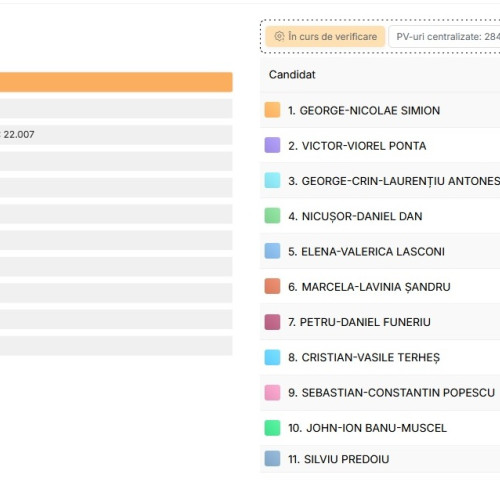Click the coral swatch beside Marcela-Lavinia Șandru
The image size is (500, 500).
272,286
